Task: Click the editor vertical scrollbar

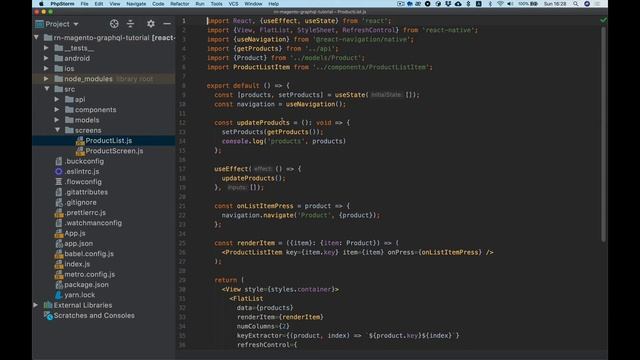Action: 603,135
